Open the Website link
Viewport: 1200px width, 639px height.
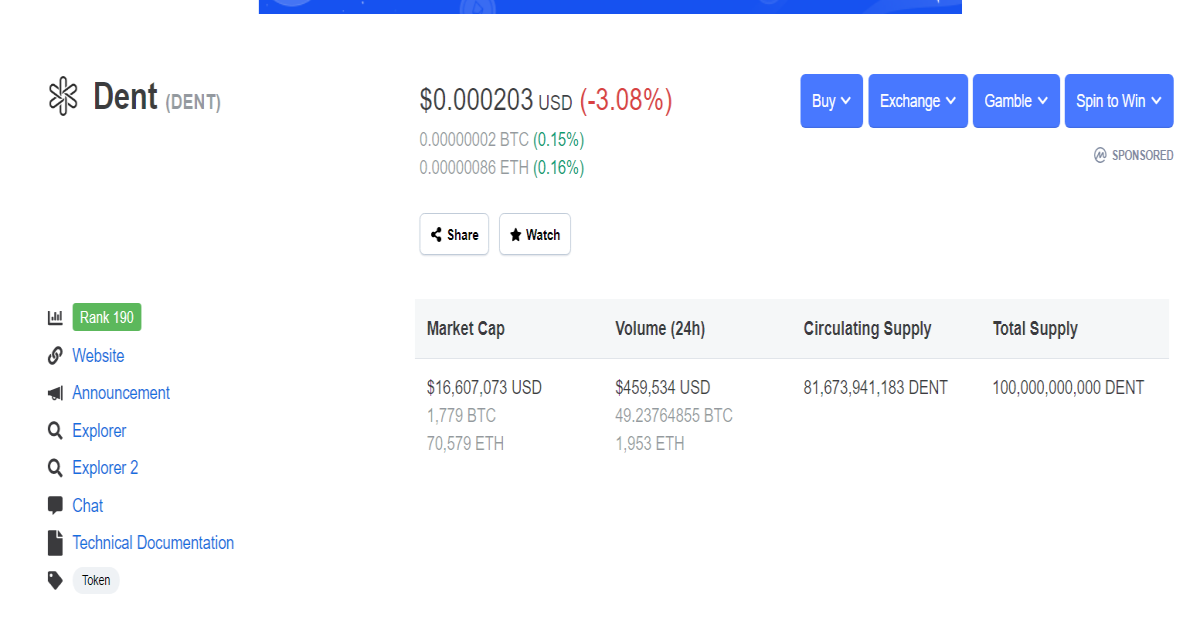pos(98,356)
